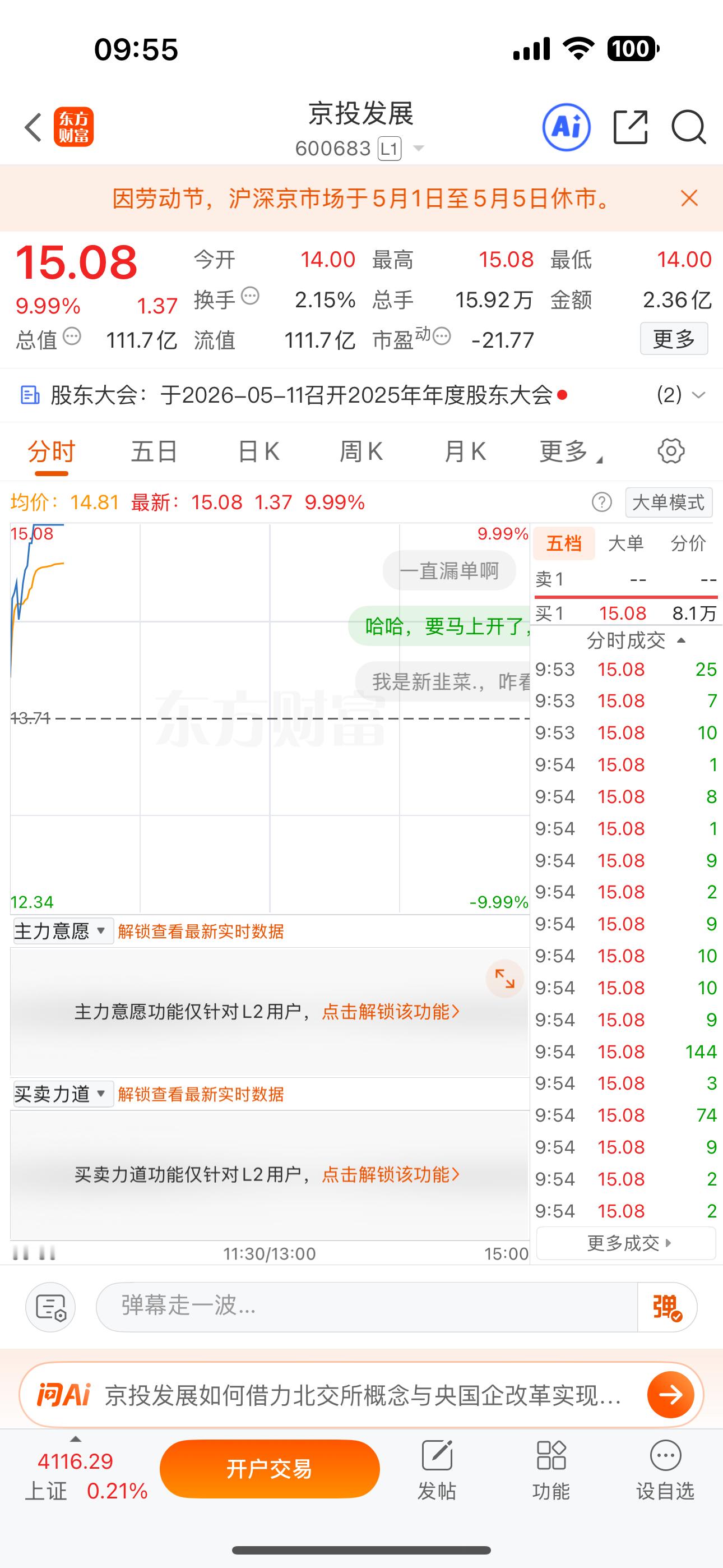Click 解锁查看最新实时数据 next to 买卖力道
The height and width of the screenshot is (1568, 723).
pos(201,1095)
